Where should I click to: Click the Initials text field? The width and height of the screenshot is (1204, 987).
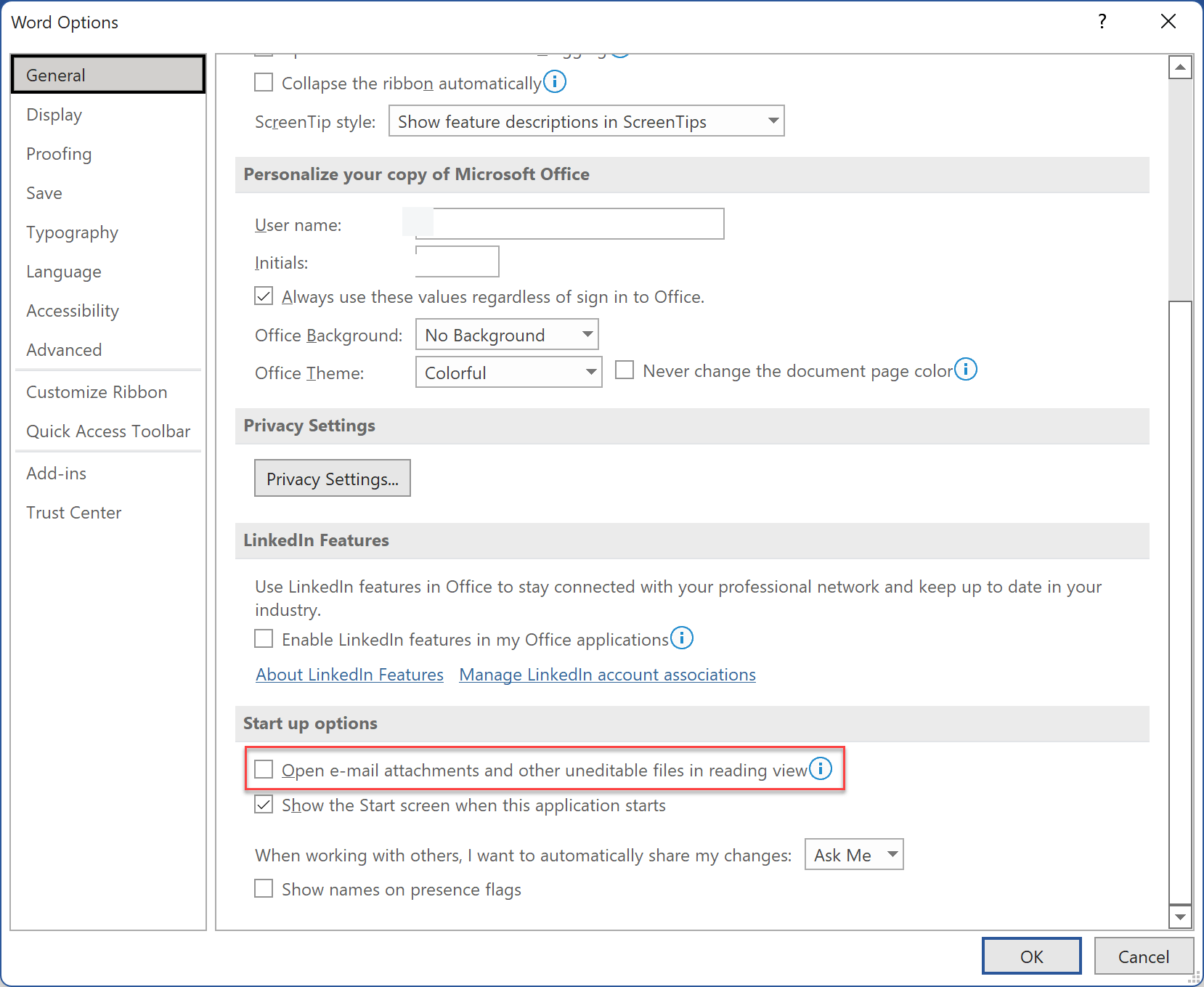(x=457, y=261)
